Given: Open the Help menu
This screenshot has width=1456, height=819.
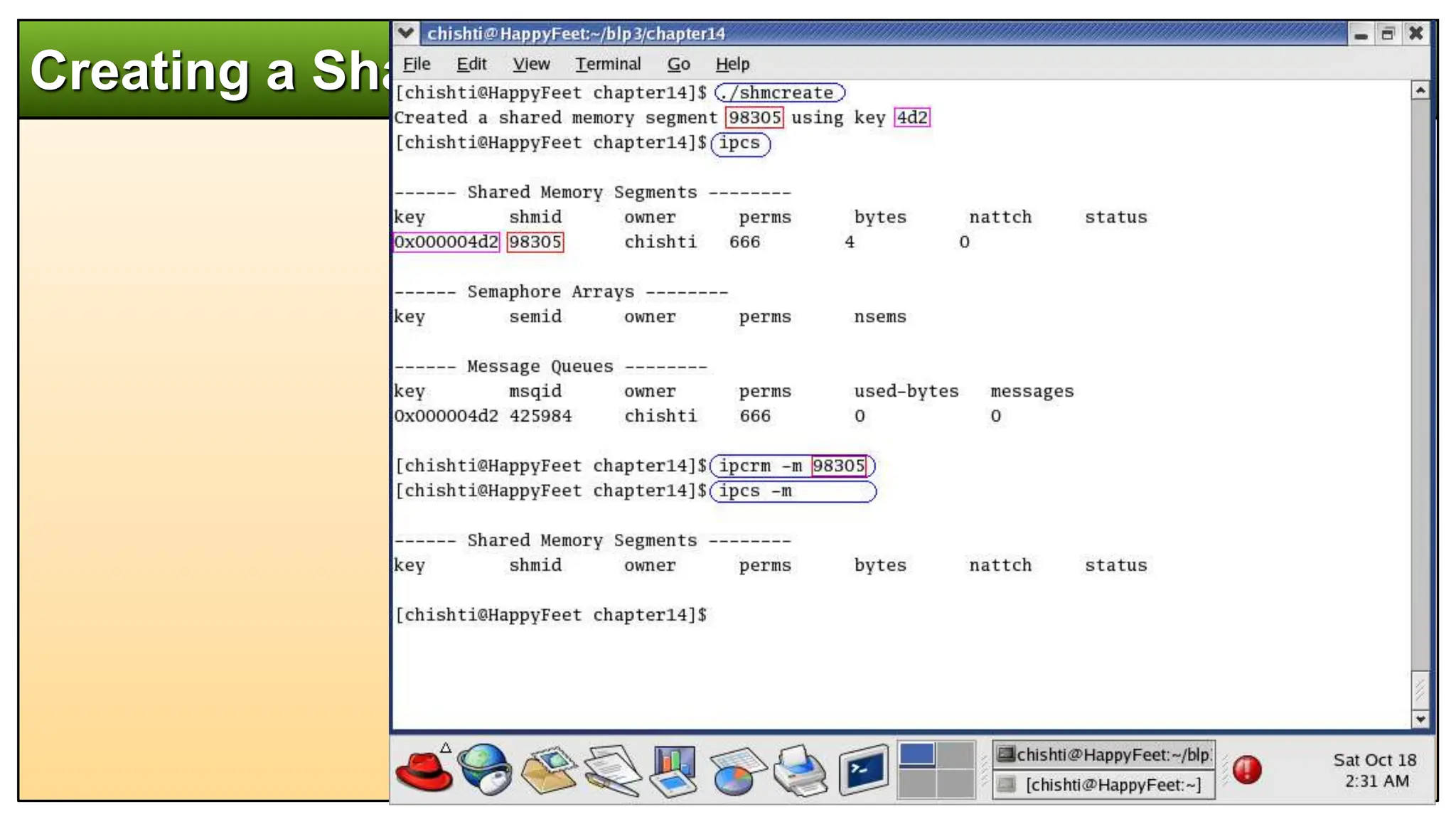Looking at the screenshot, I should pos(732,64).
